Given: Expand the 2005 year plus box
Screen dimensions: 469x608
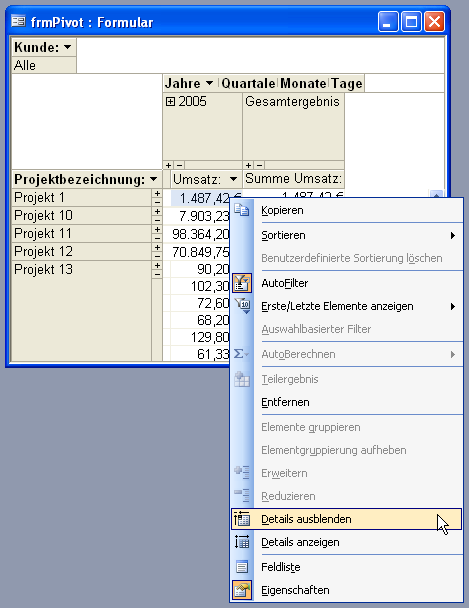Looking at the screenshot, I should 170,102.
